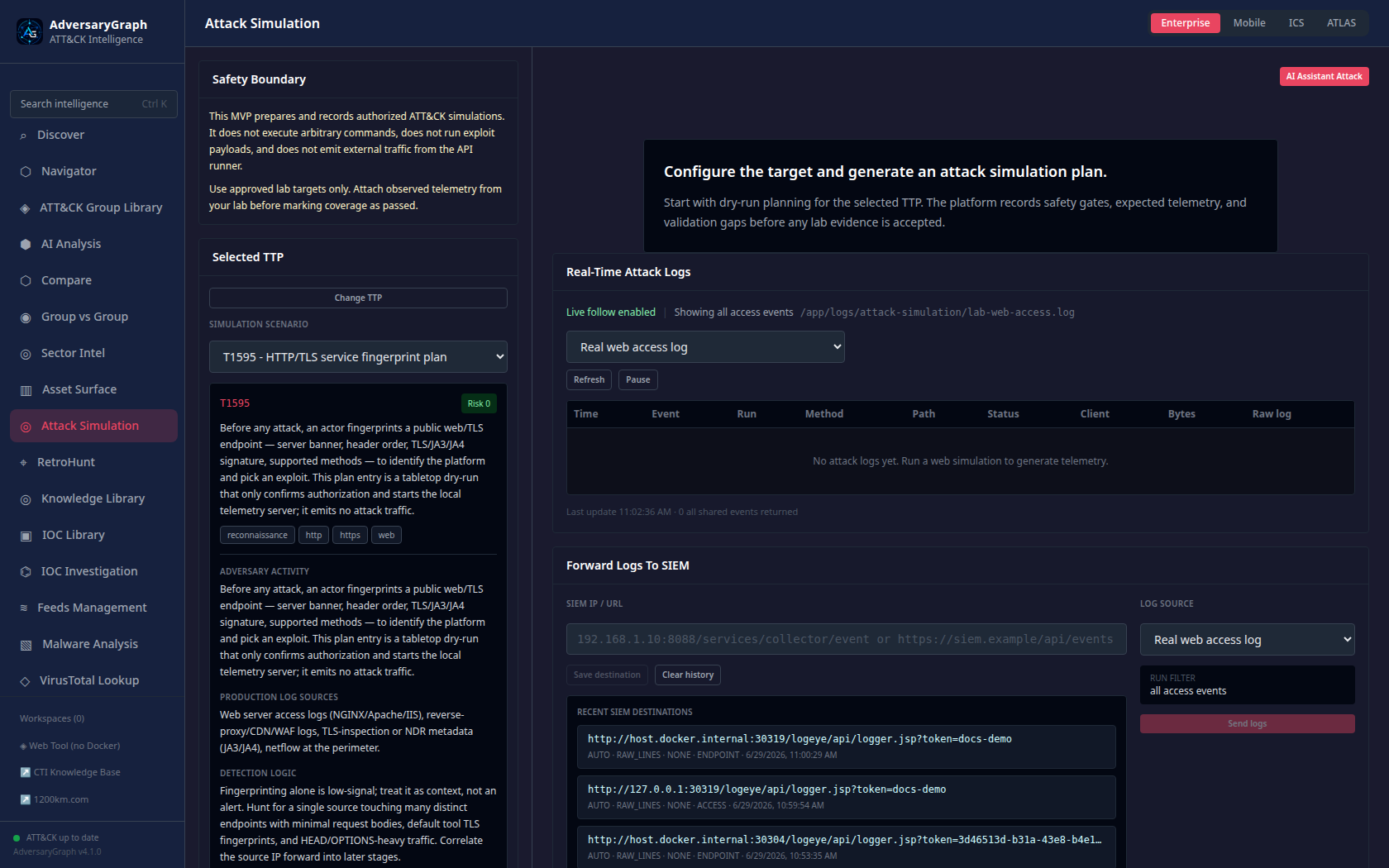Click the AI Analysis sidebar icon

tap(26, 245)
